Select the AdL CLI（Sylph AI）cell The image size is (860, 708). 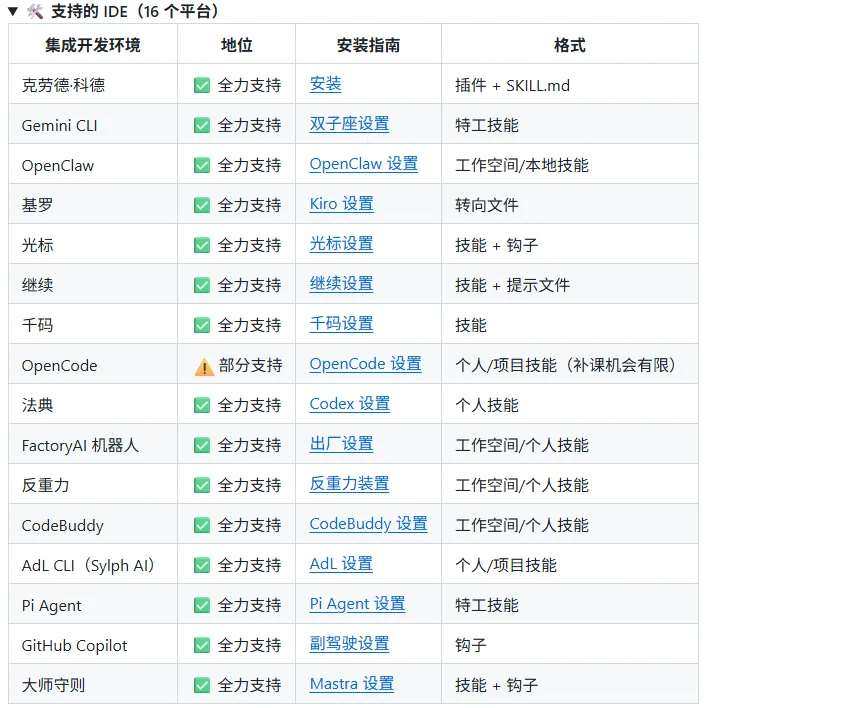click(x=93, y=565)
